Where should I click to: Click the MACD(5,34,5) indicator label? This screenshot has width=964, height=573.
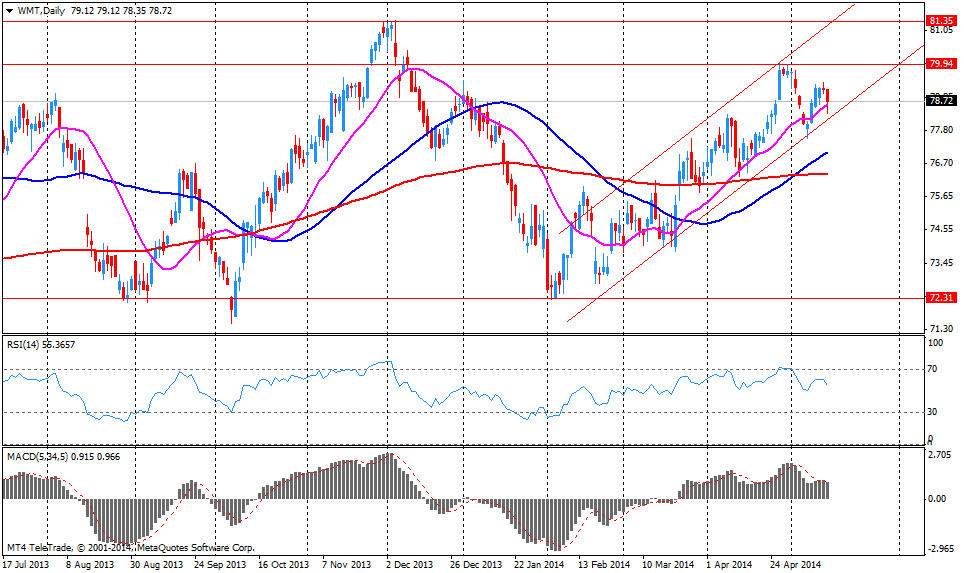[35, 456]
